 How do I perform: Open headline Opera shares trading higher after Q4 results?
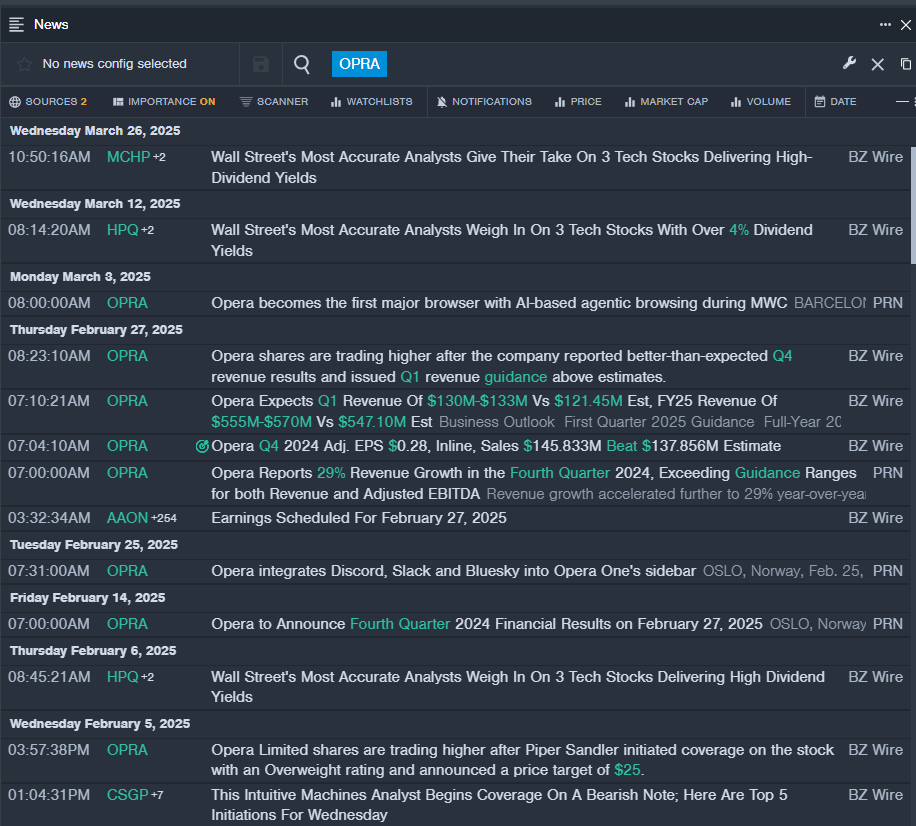coord(502,366)
